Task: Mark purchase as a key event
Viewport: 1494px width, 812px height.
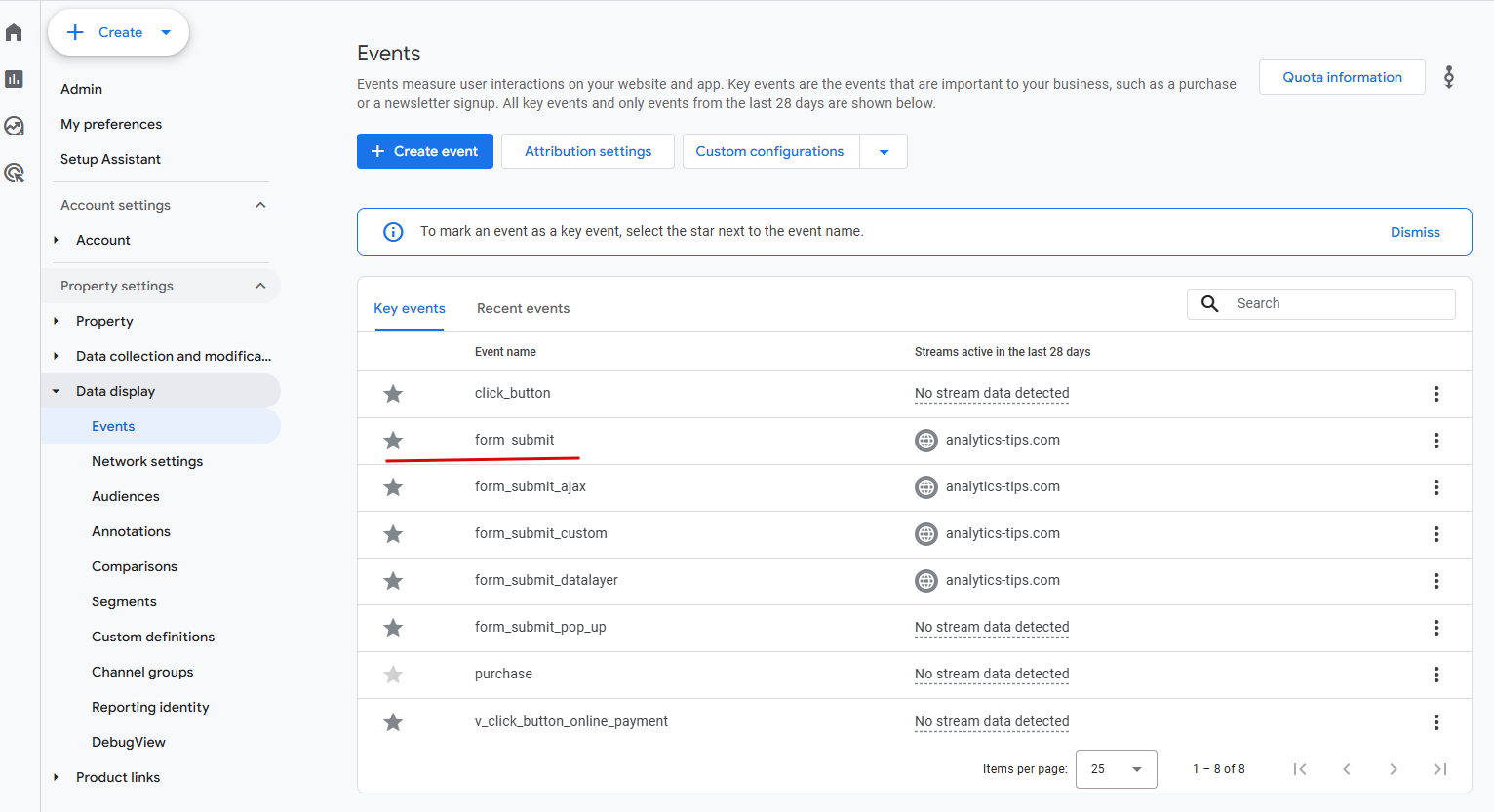Action: (393, 675)
